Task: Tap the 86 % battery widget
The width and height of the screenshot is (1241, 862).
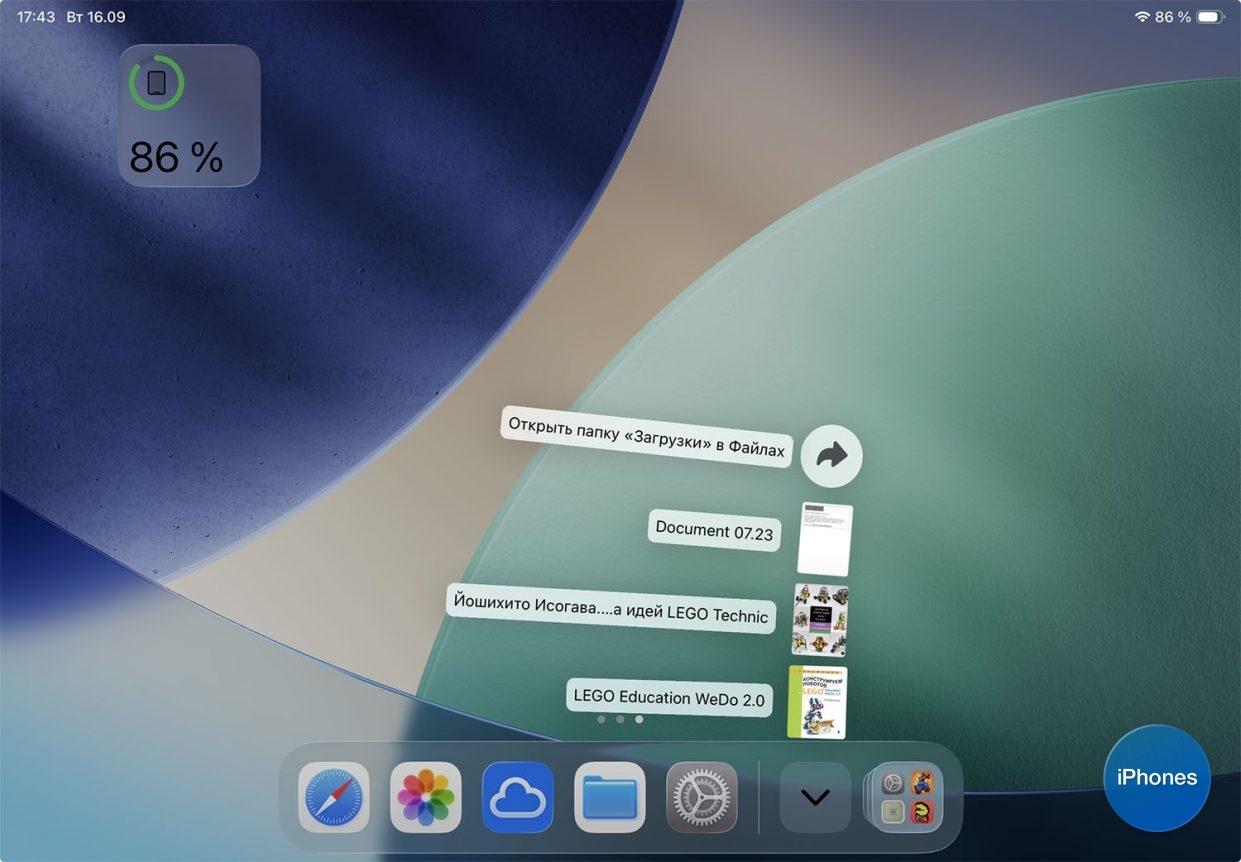Action: coord(189,115)
